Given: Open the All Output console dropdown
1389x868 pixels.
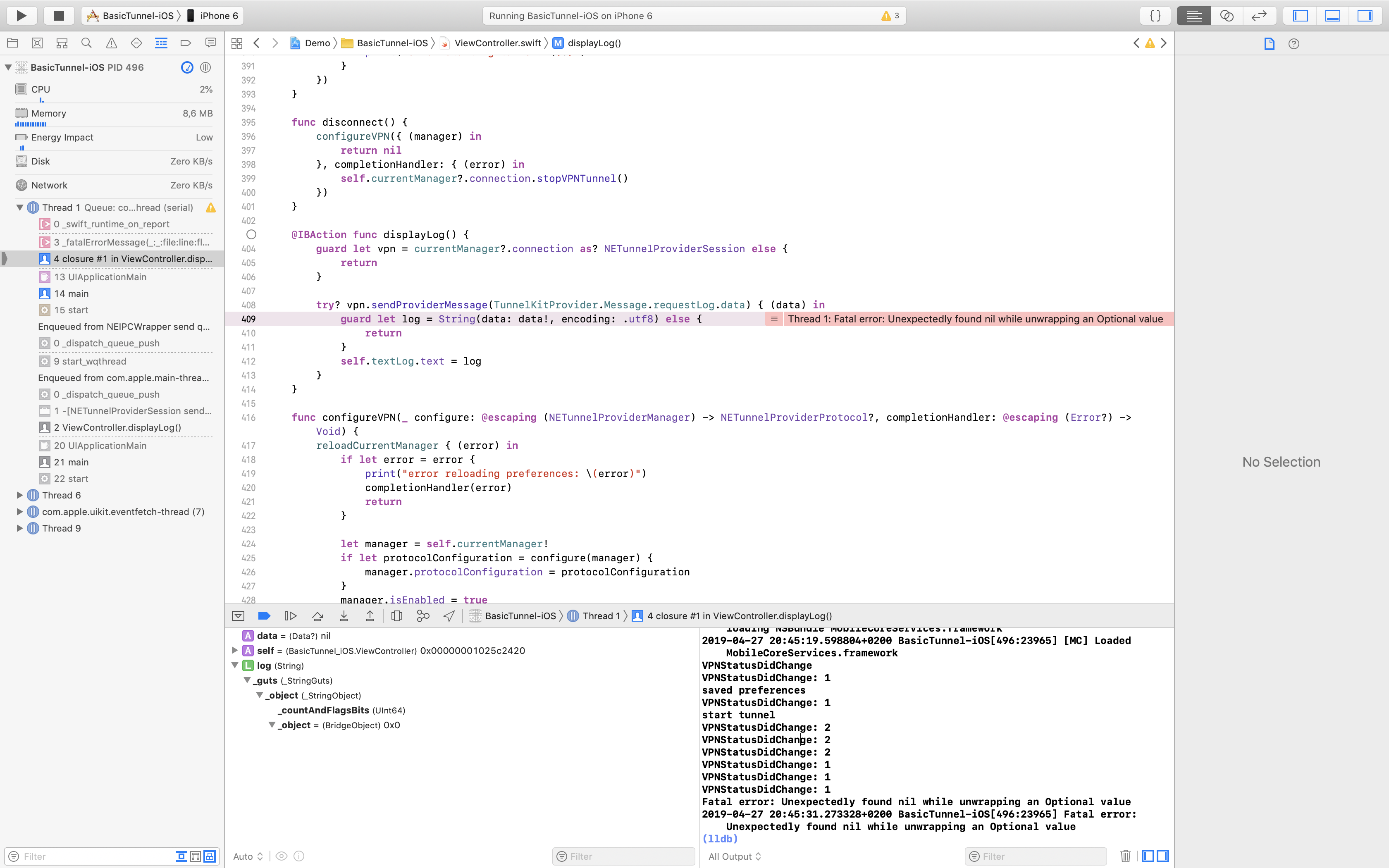Looking at the screenshot, I should (735, 856).
